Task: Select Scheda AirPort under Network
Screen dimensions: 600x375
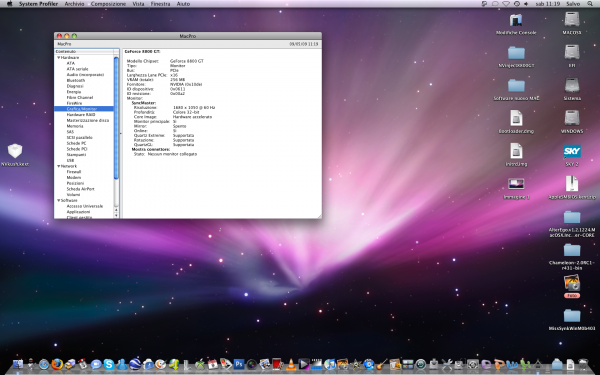Action: 80,189
